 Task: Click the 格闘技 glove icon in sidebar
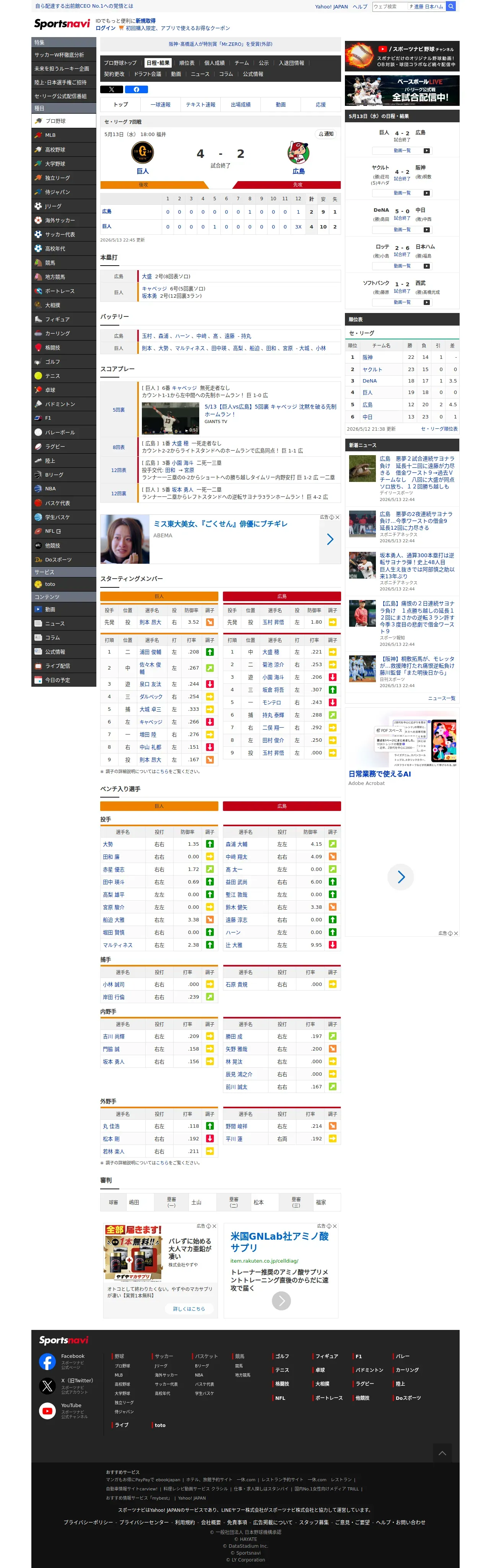click(x=38, y=347)
